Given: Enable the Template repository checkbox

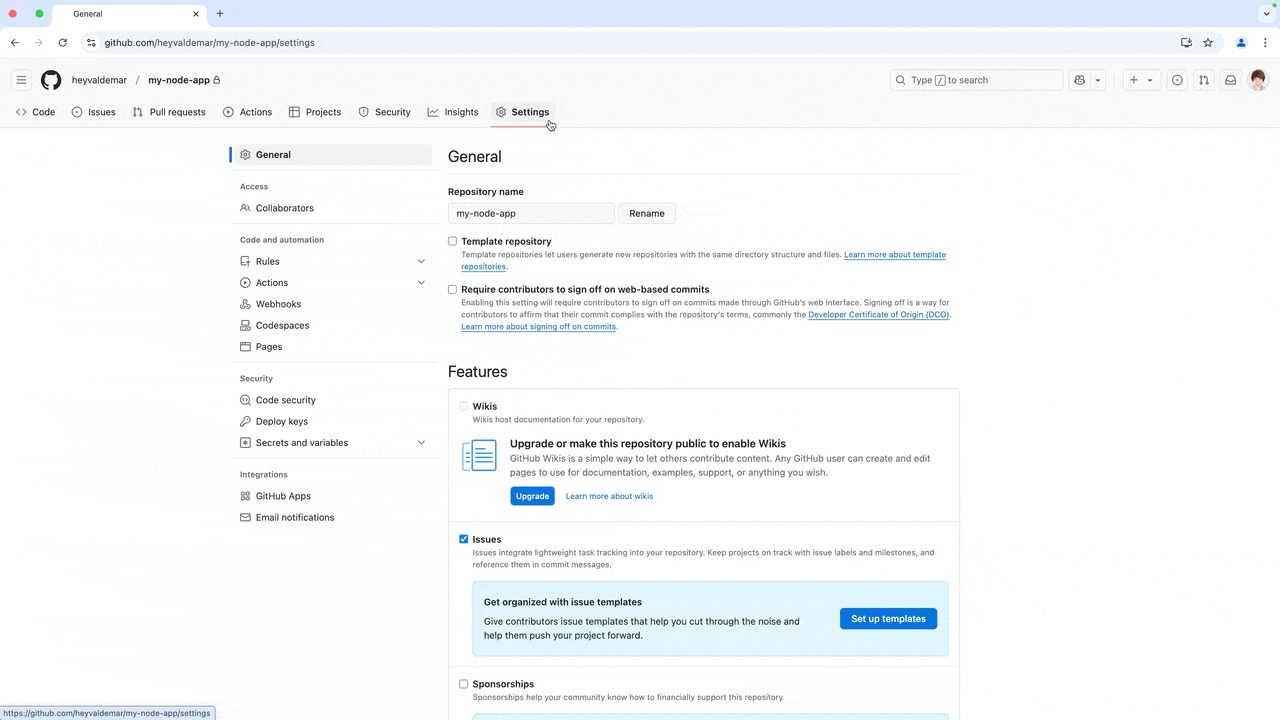Looking at the screenshot, I should 453,241.
